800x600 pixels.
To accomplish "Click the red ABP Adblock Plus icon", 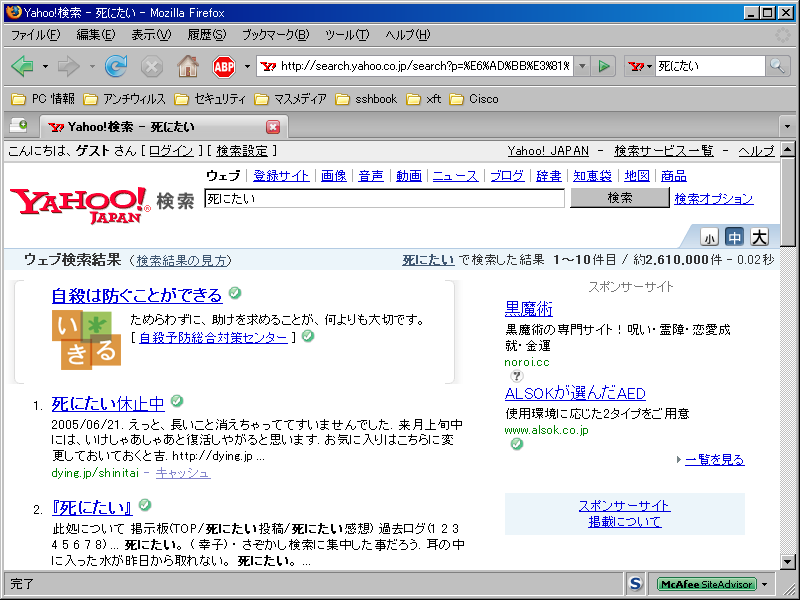I will tap(224, 66).
